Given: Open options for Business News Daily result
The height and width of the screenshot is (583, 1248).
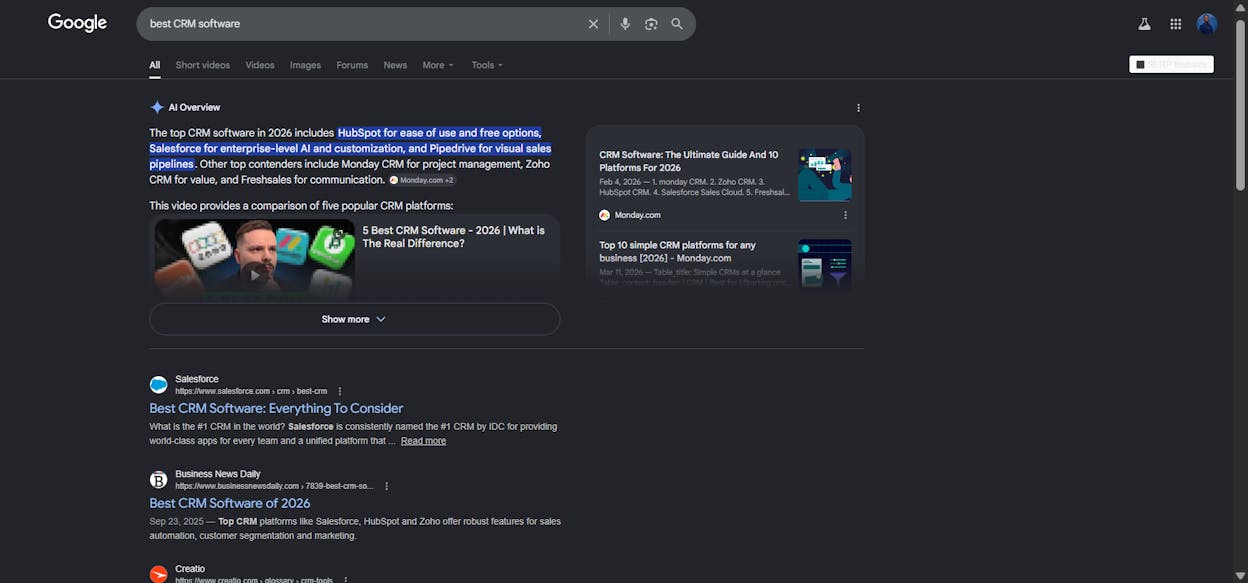Looking at the screenshot, I should [x=387, y=486].
